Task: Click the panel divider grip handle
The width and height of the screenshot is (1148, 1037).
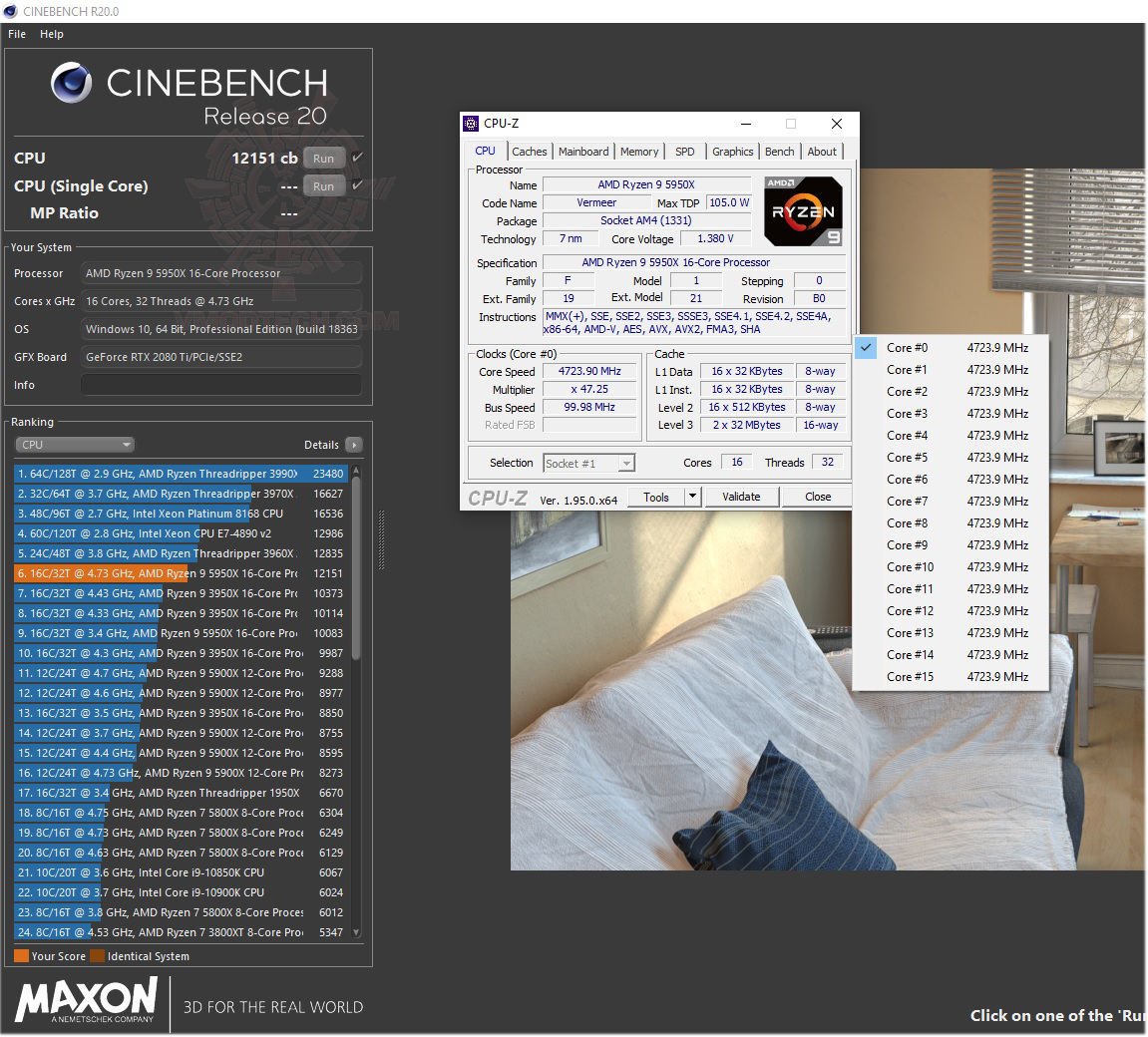Action: pyautogui.click(x=381, y=540)
